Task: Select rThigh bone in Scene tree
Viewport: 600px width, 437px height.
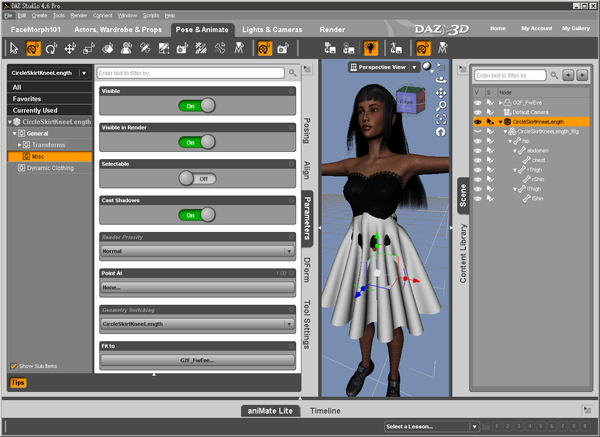Action: [535, 170]
